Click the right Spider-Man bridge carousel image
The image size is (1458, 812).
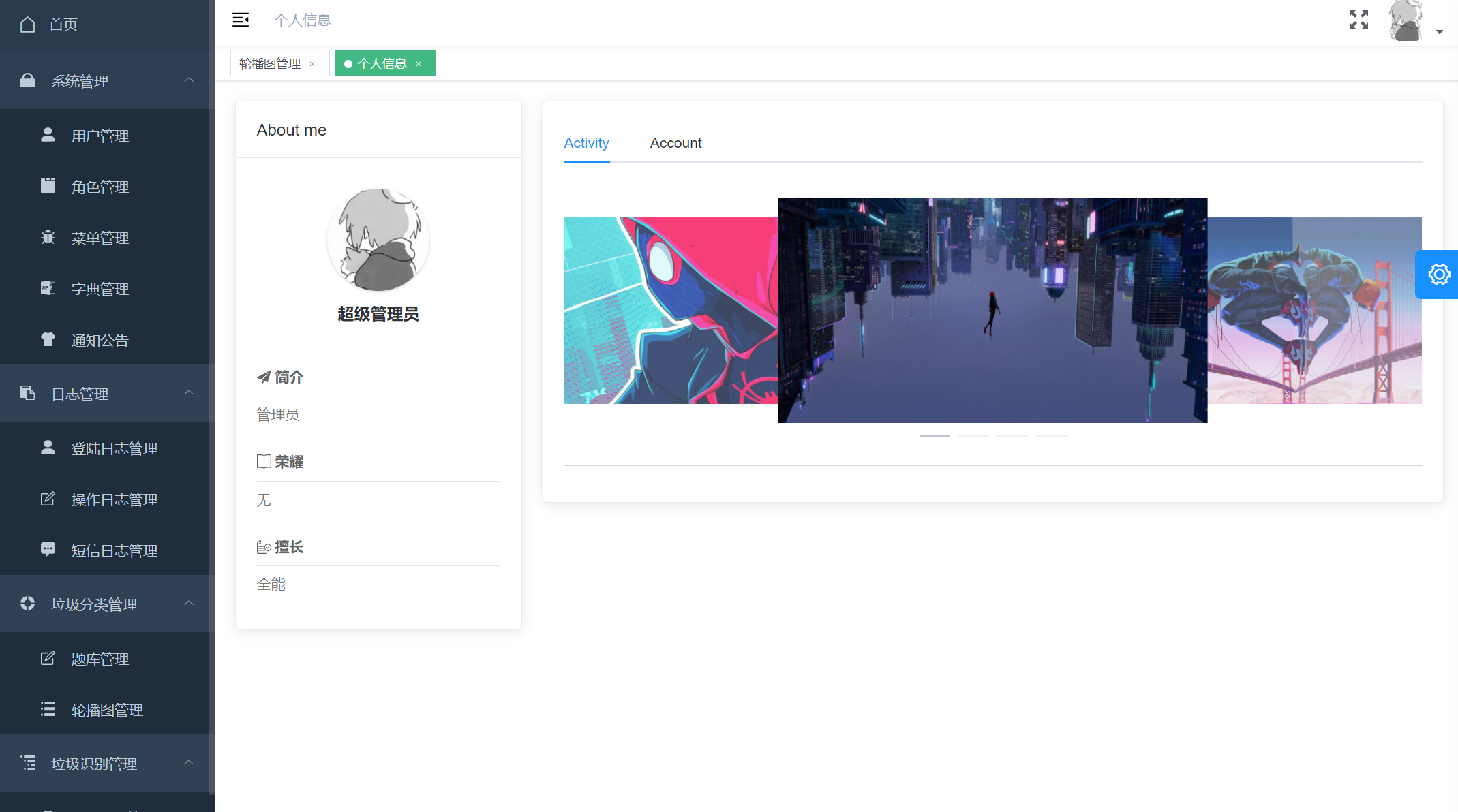coord(1314,311)
